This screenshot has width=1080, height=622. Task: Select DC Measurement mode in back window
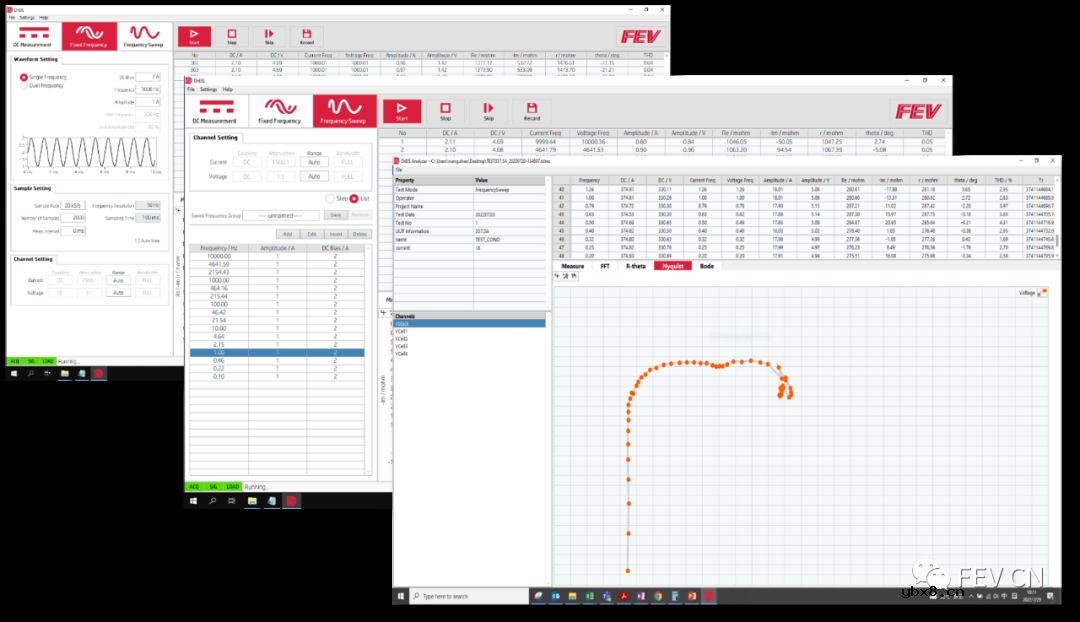(x=31, y=37)
